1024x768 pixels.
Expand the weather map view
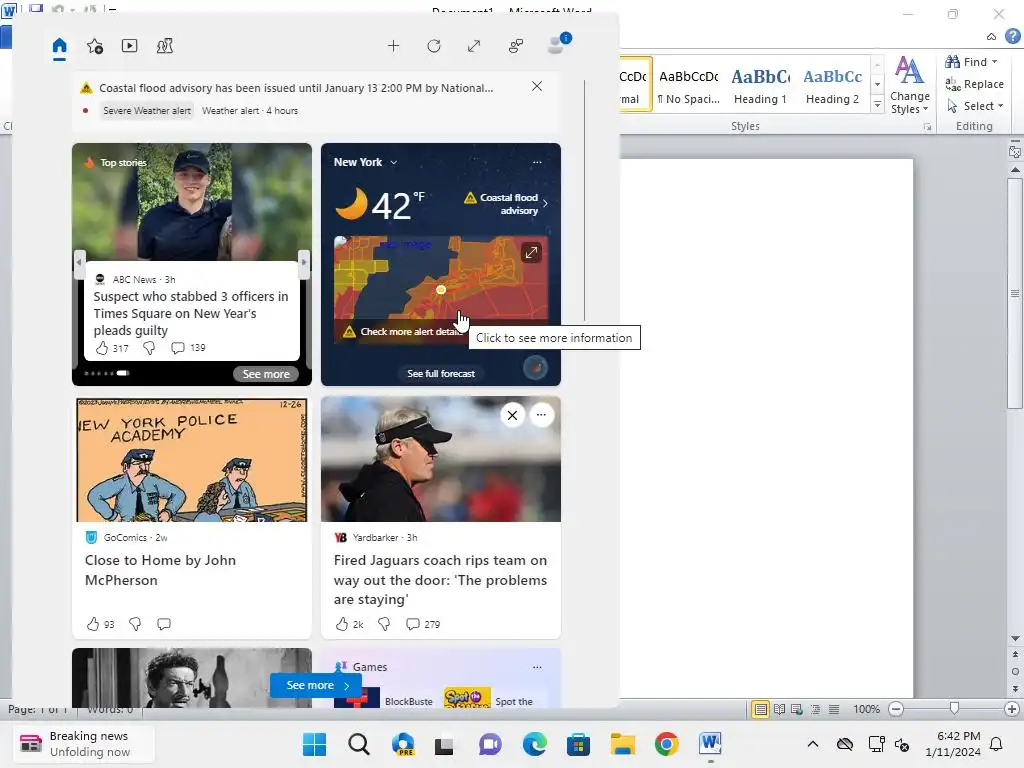(x=531, y=252)
